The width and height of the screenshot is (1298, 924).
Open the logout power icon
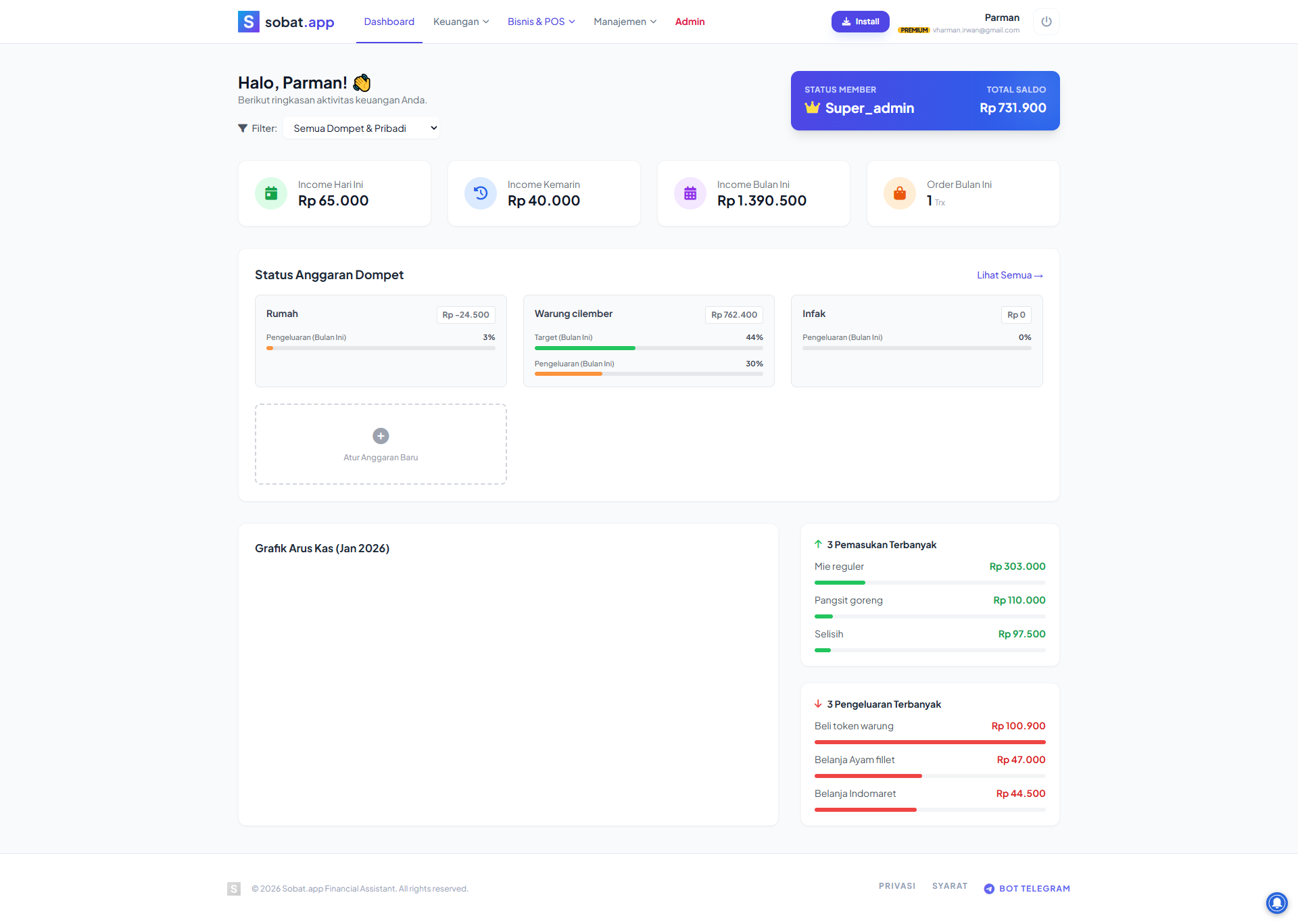click(x=1046, y=22)
